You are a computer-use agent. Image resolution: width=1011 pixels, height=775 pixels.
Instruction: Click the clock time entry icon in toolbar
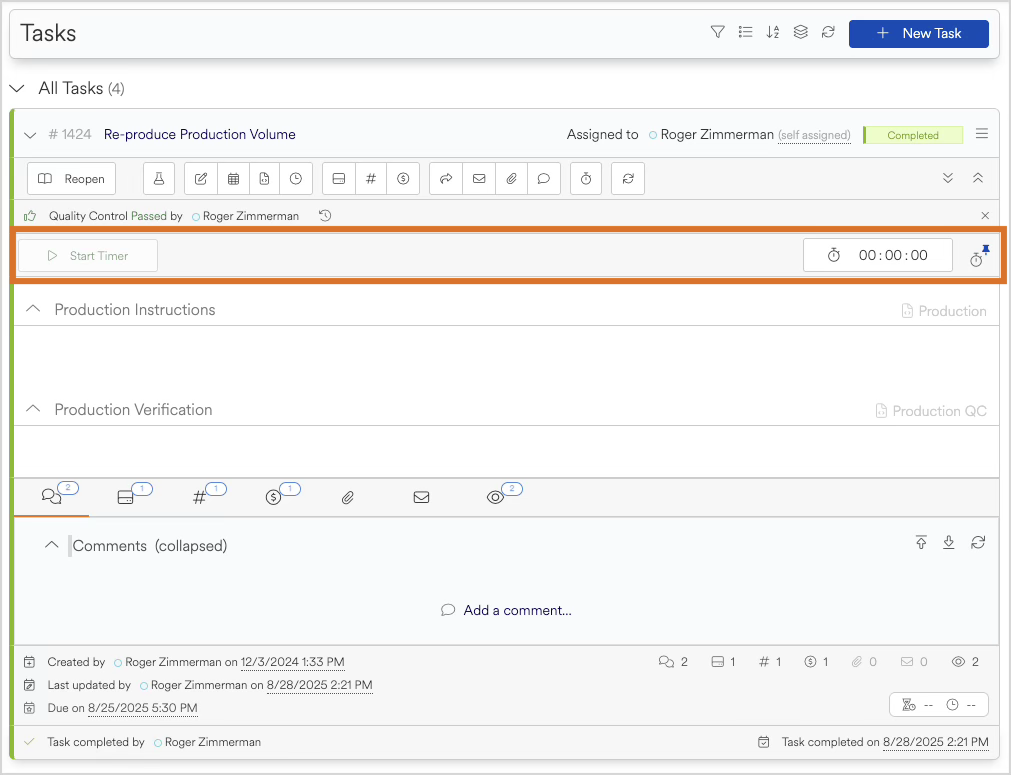tap(296, 179)
